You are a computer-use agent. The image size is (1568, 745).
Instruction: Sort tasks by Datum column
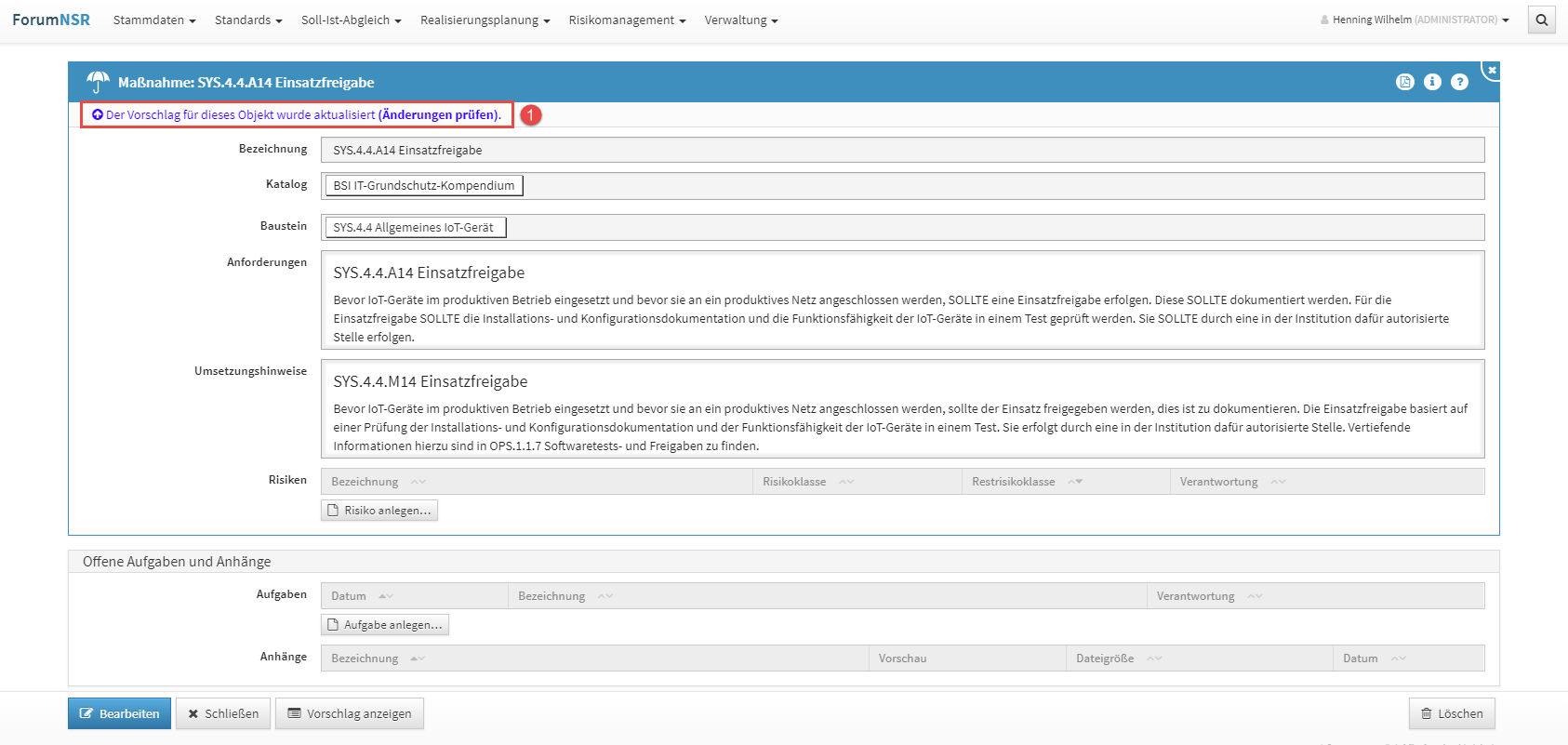tap(385, 596)
